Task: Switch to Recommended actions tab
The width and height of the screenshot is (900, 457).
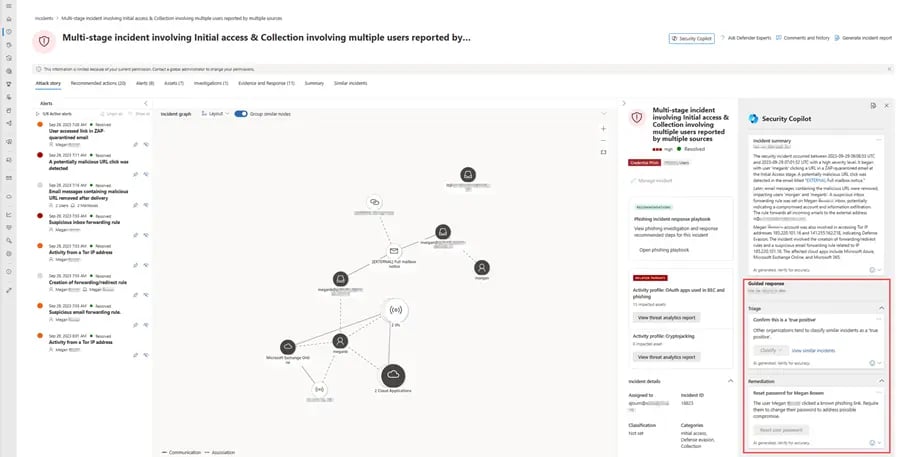Action: point(98,83)
